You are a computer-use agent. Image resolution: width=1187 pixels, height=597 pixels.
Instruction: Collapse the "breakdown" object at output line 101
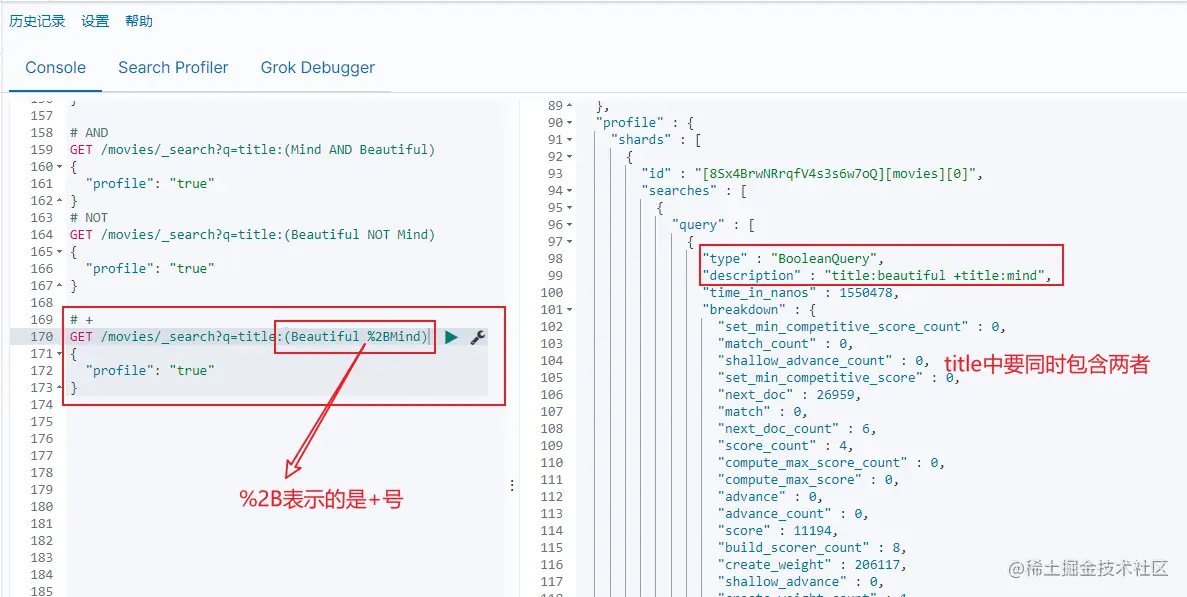point(569,309)
